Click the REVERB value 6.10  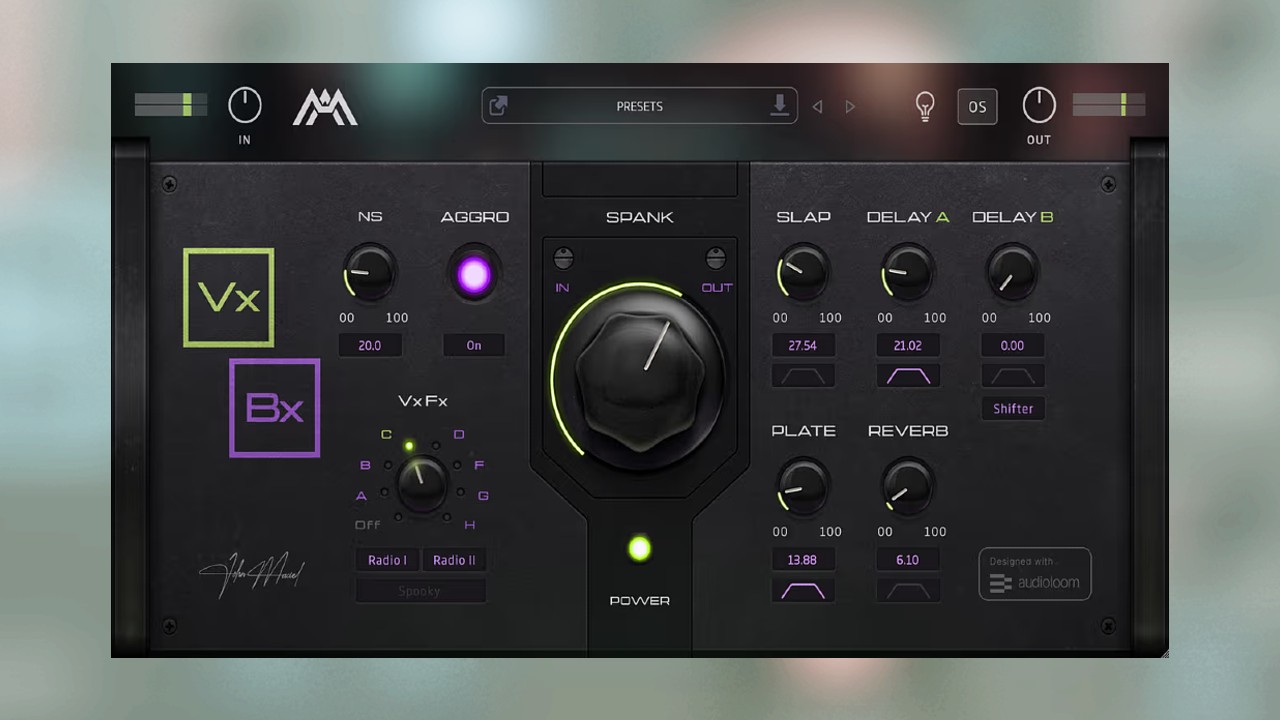[x=908, y=560]
